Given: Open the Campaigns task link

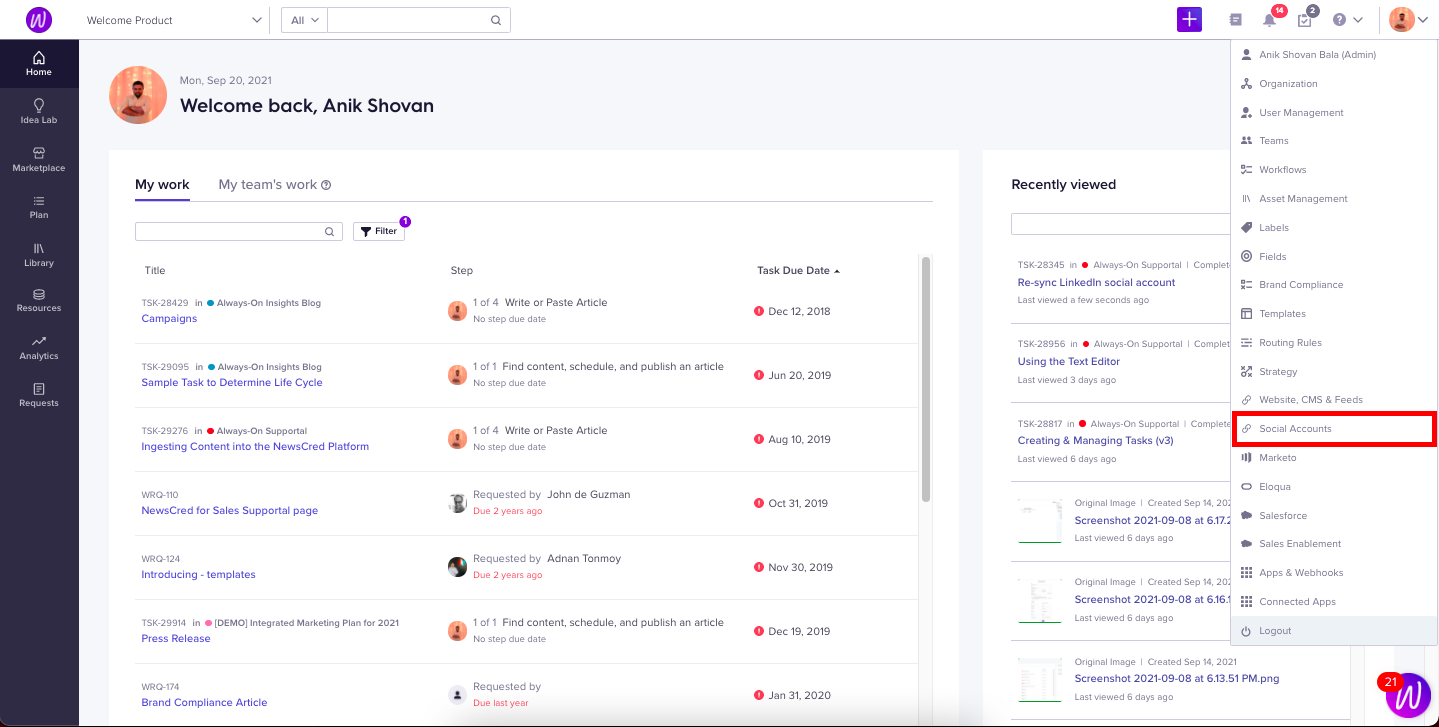Looking at the screenshot, I should (x=169, y=319).
